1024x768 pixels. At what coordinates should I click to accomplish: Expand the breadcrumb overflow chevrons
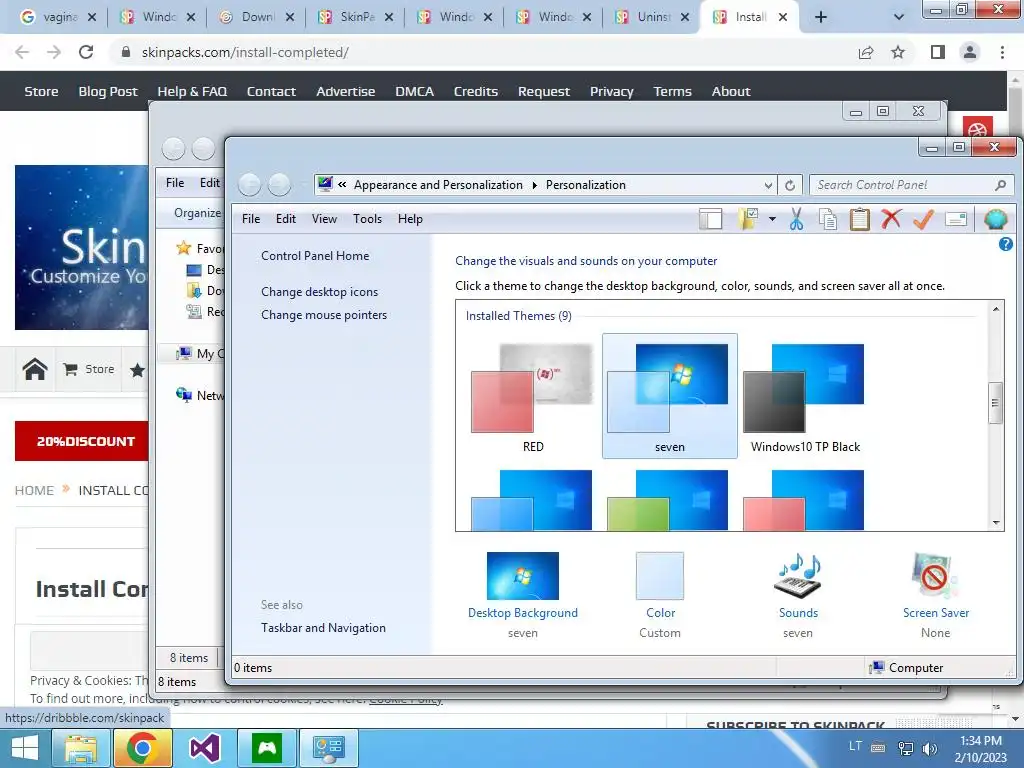tap(342, 185)
